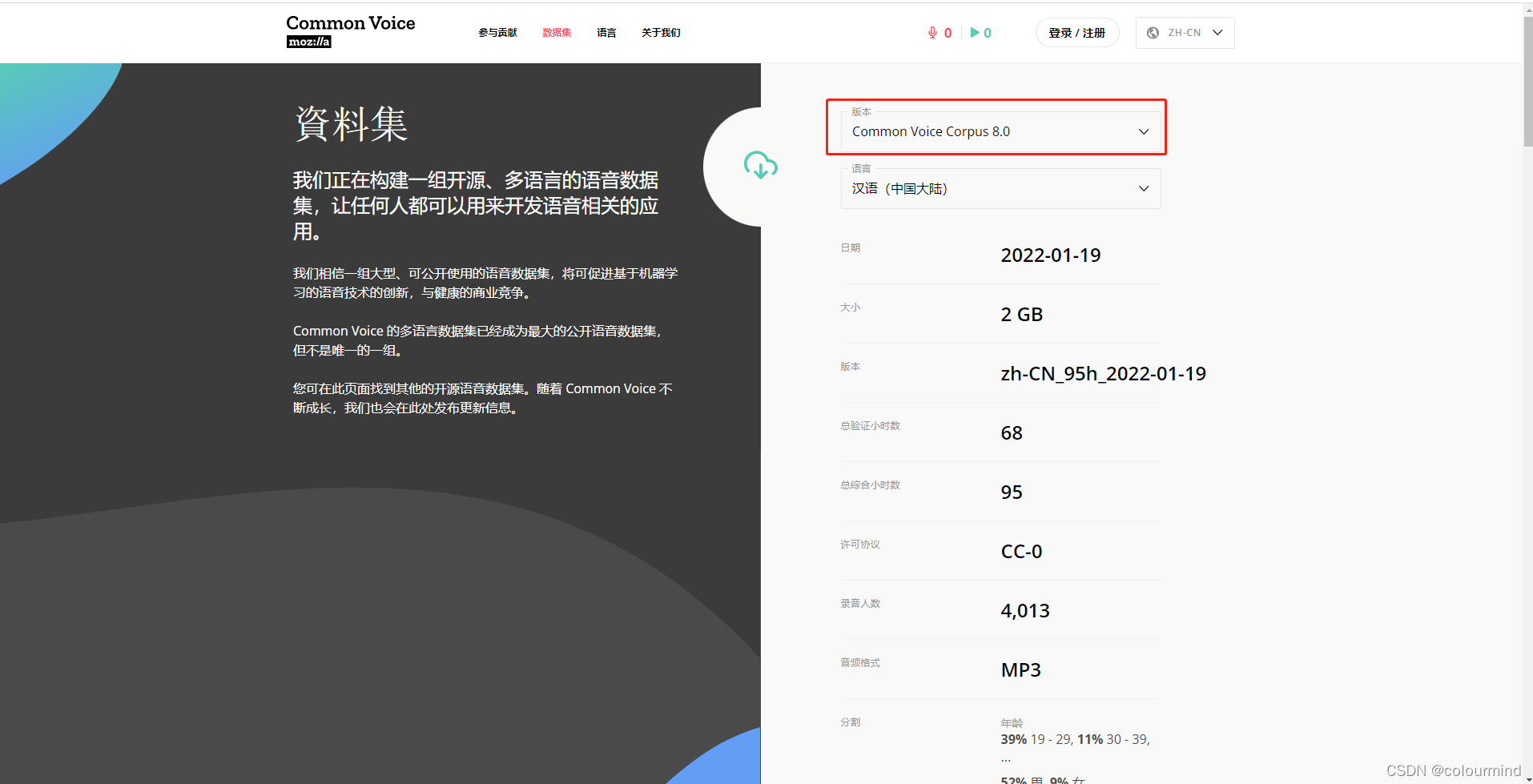Click the globe icon in language selector
Viewport: 1533px width, 784px height.
click(1153, 33)
